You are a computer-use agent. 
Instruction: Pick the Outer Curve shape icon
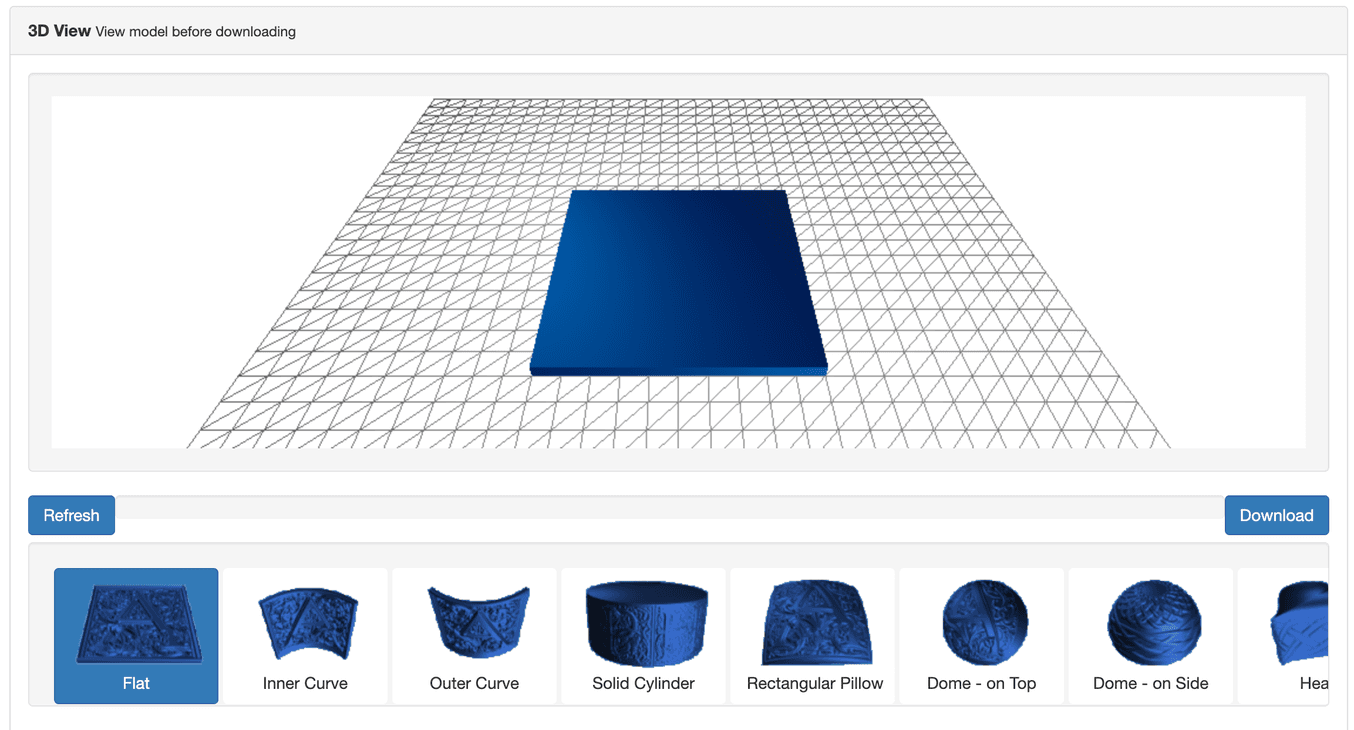(474, 625)
